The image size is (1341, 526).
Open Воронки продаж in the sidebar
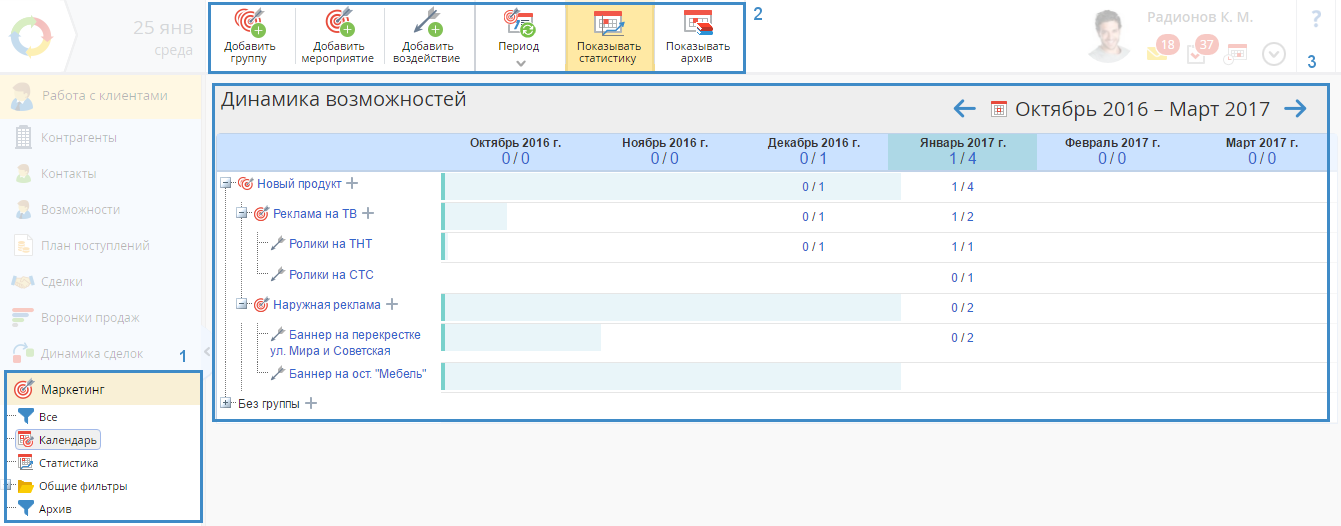[90, 318]
